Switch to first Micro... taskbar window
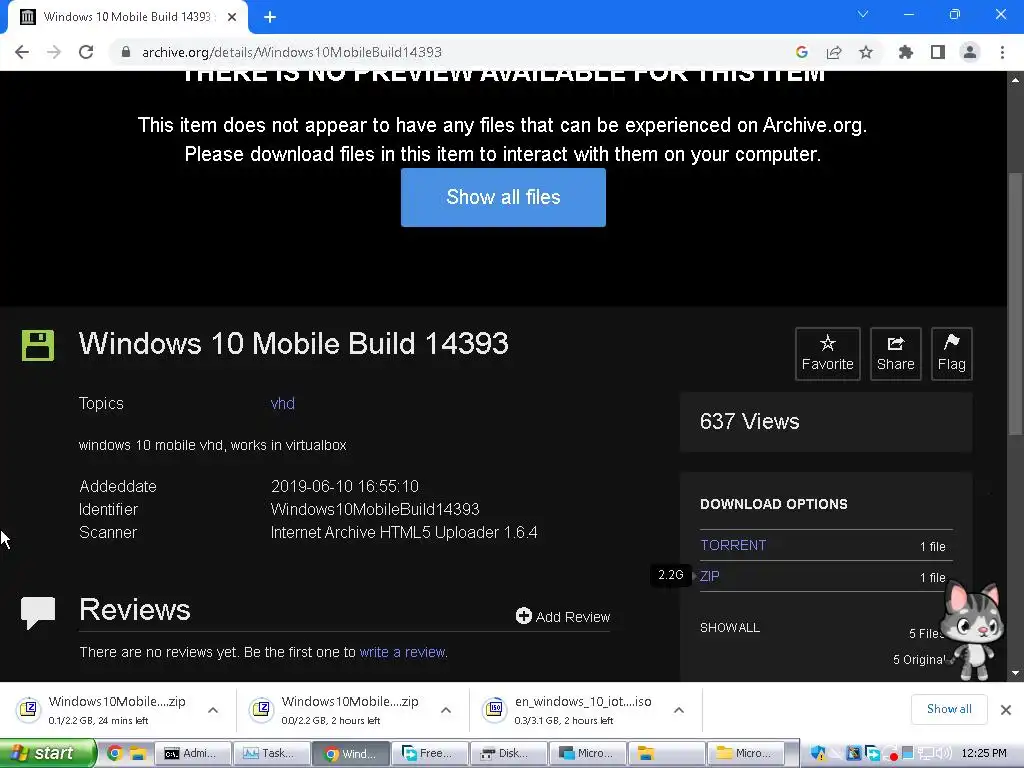The width and height of the screenshot is (1024, 768). click(x=587, y=753)
